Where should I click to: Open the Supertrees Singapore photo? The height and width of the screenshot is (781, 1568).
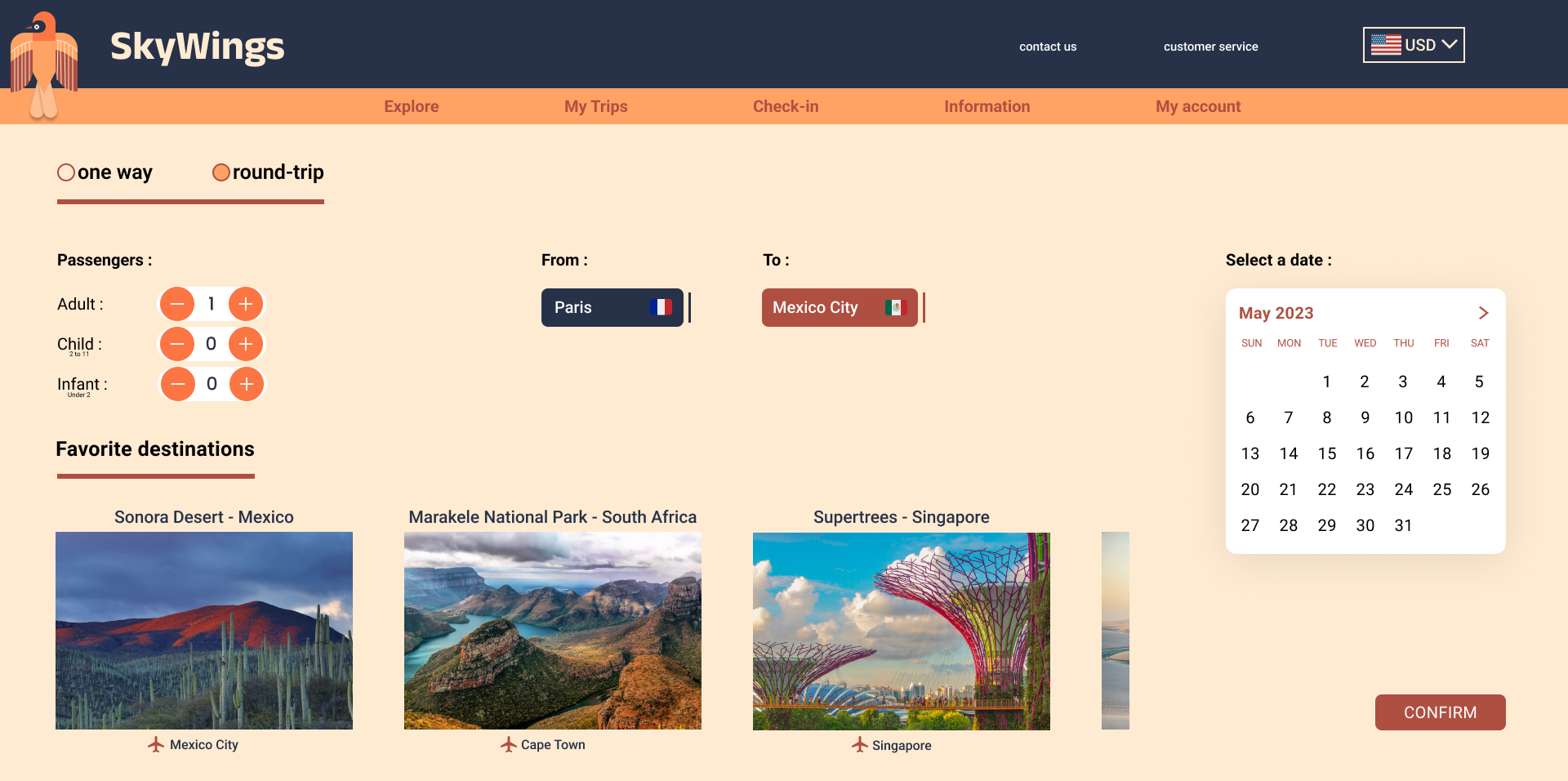tap(901, 631)
